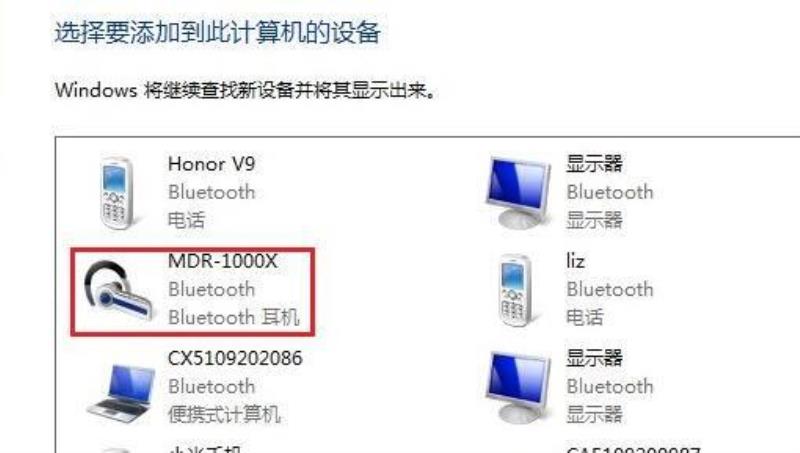Click the 电话 label under Honor V9
Image resolution: width=800 pixels, height=453 pixels.
[187, 220]
